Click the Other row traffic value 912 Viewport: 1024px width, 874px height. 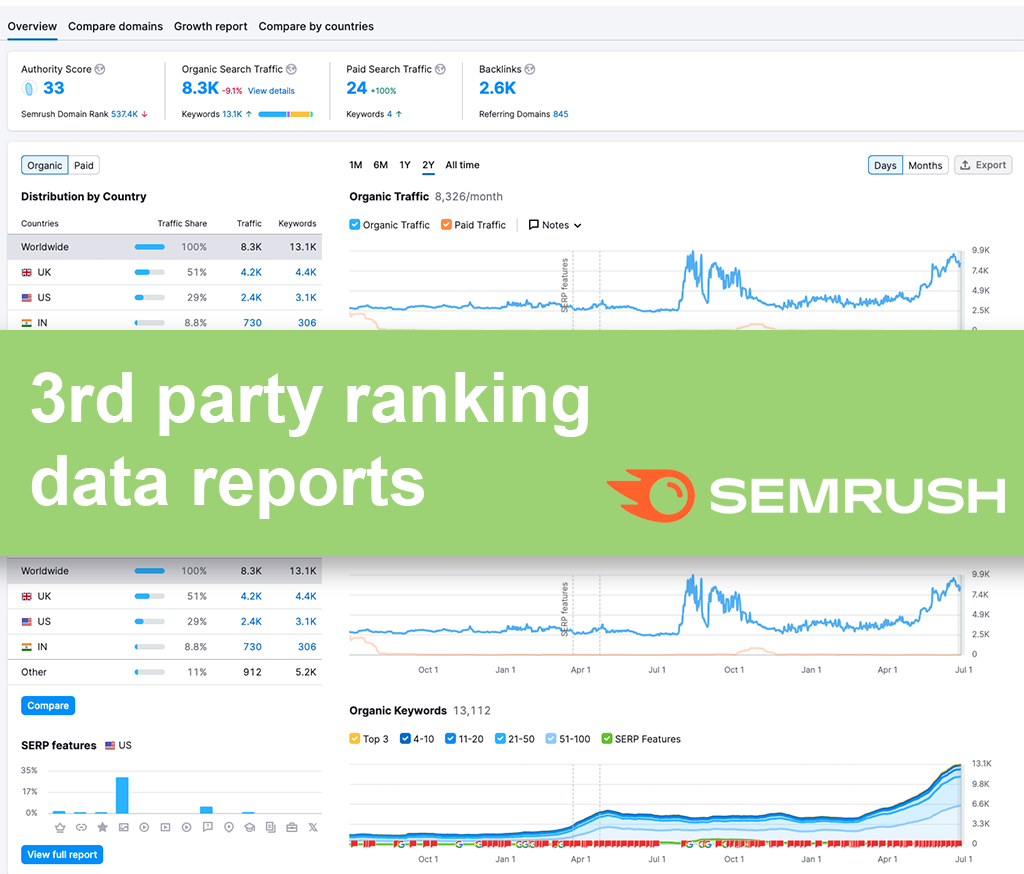pos(252,672)
